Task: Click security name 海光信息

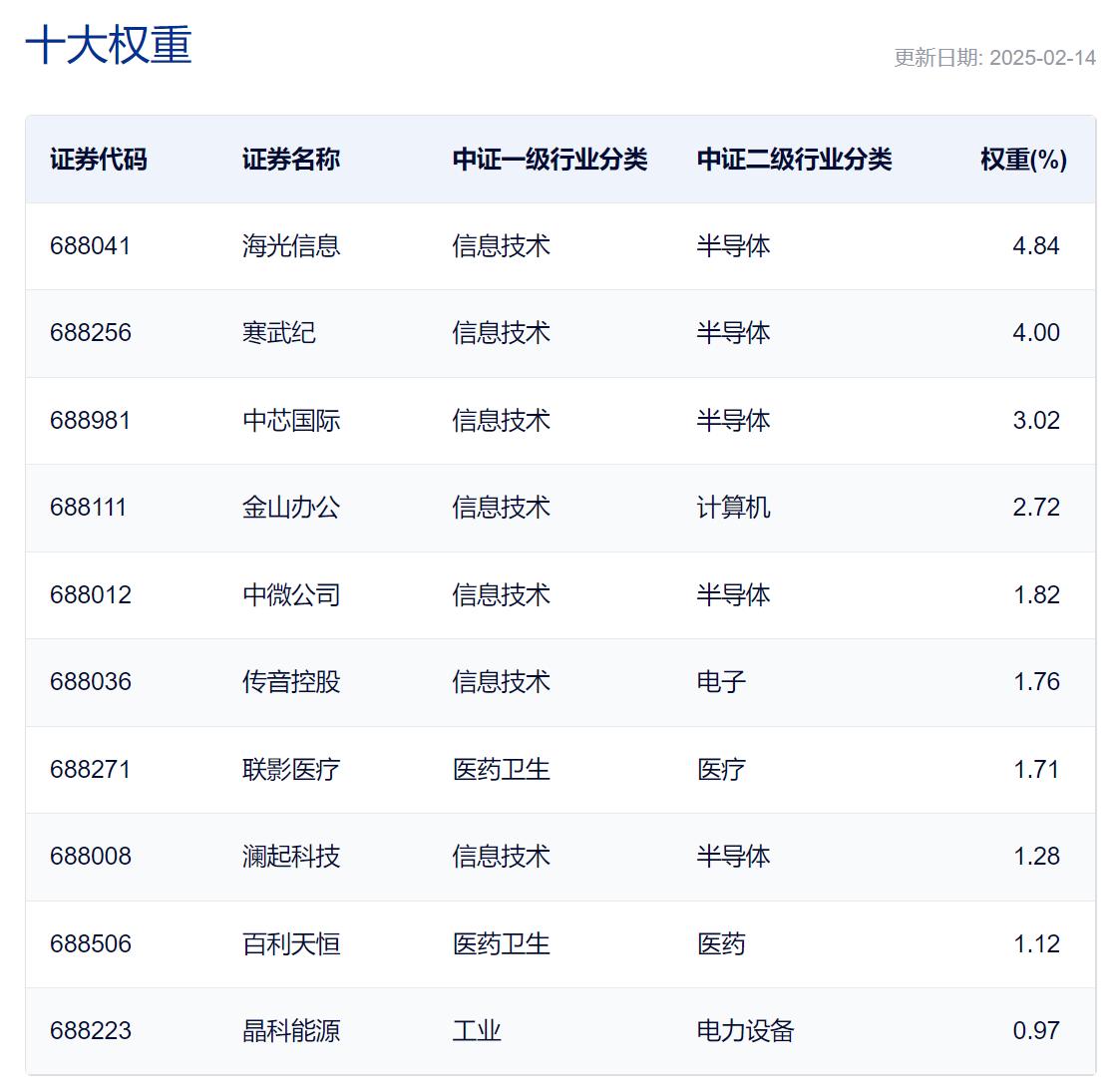Action: point(291,245)
